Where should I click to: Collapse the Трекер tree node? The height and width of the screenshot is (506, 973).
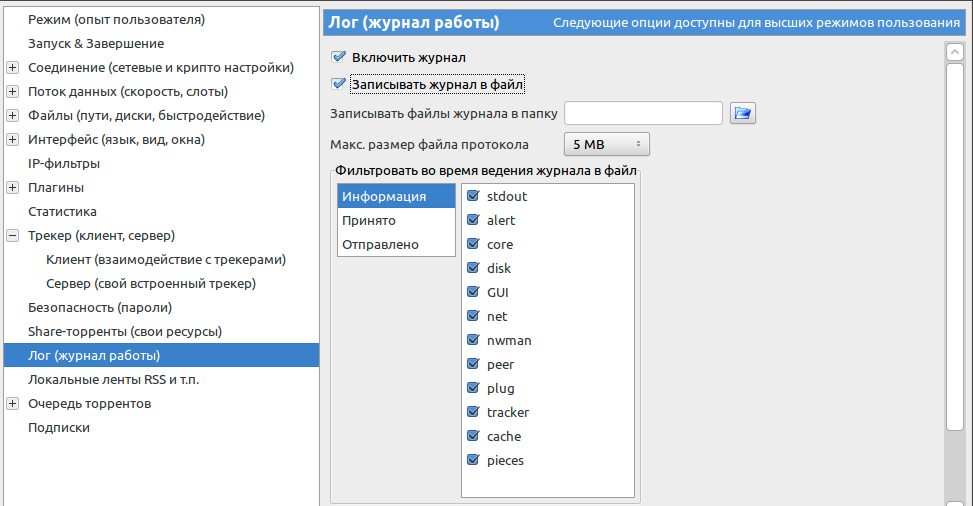tap(12, 235)
